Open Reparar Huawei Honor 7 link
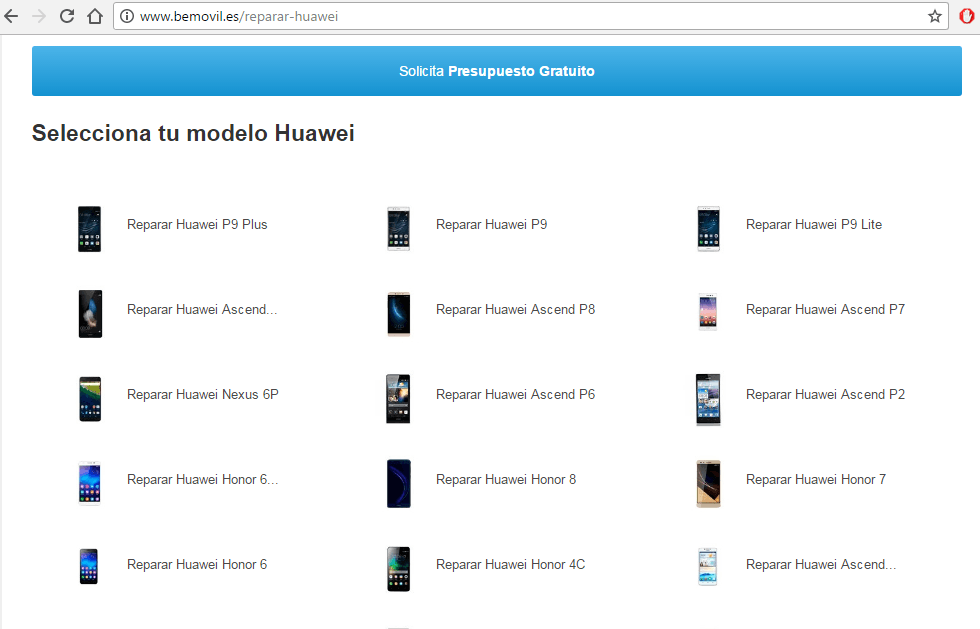Screen dimensions: 980x629 click(x=816, y=480)
